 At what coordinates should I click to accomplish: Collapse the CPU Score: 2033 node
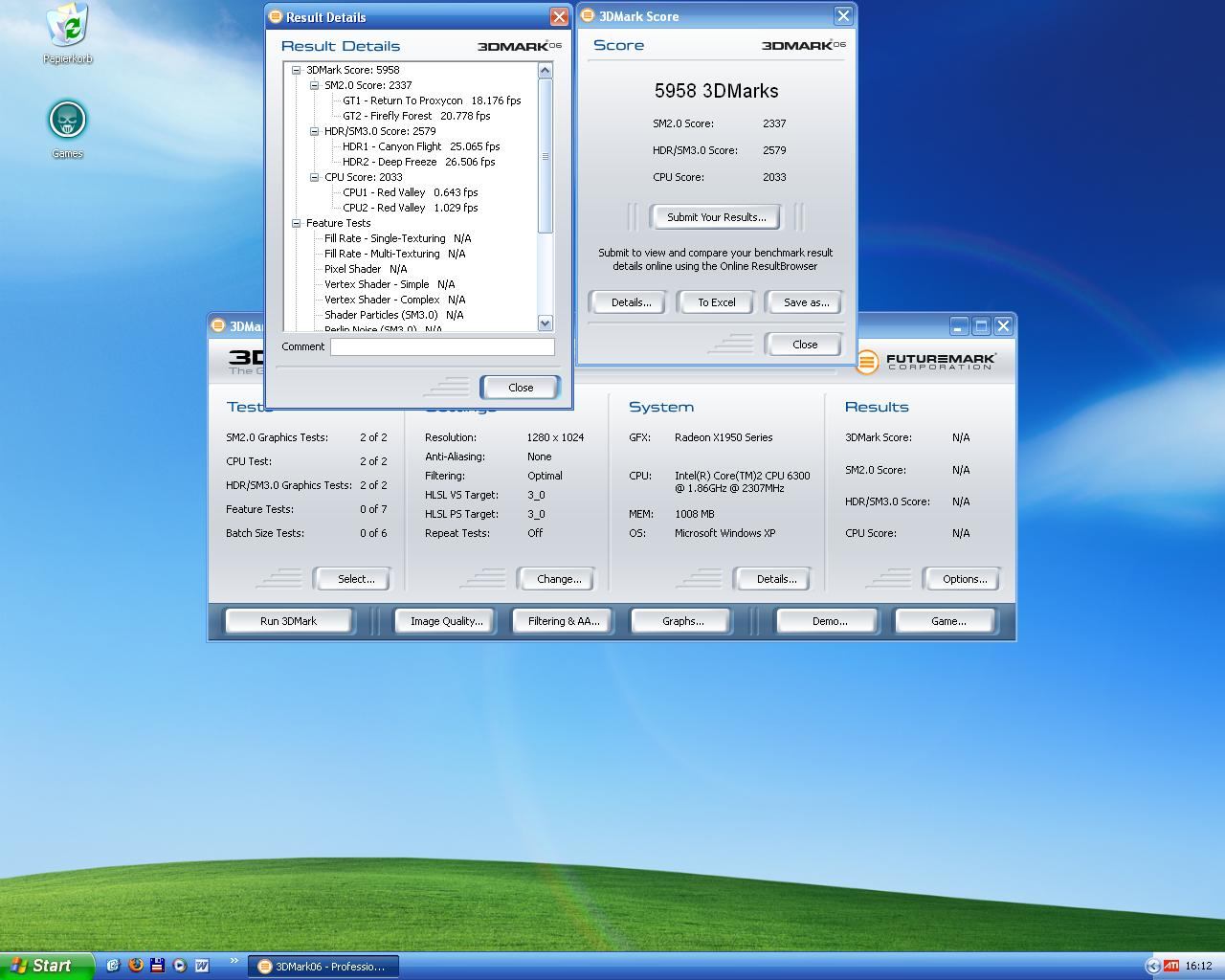click(314, 177)
